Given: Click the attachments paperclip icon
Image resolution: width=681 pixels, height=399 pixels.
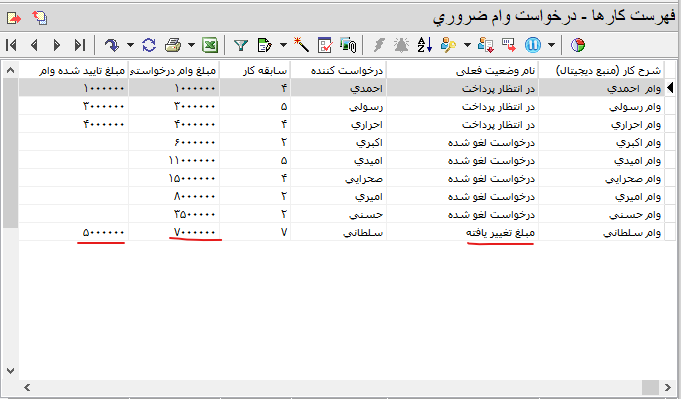Looking at the screenshot, I should (x=348, y=45).
